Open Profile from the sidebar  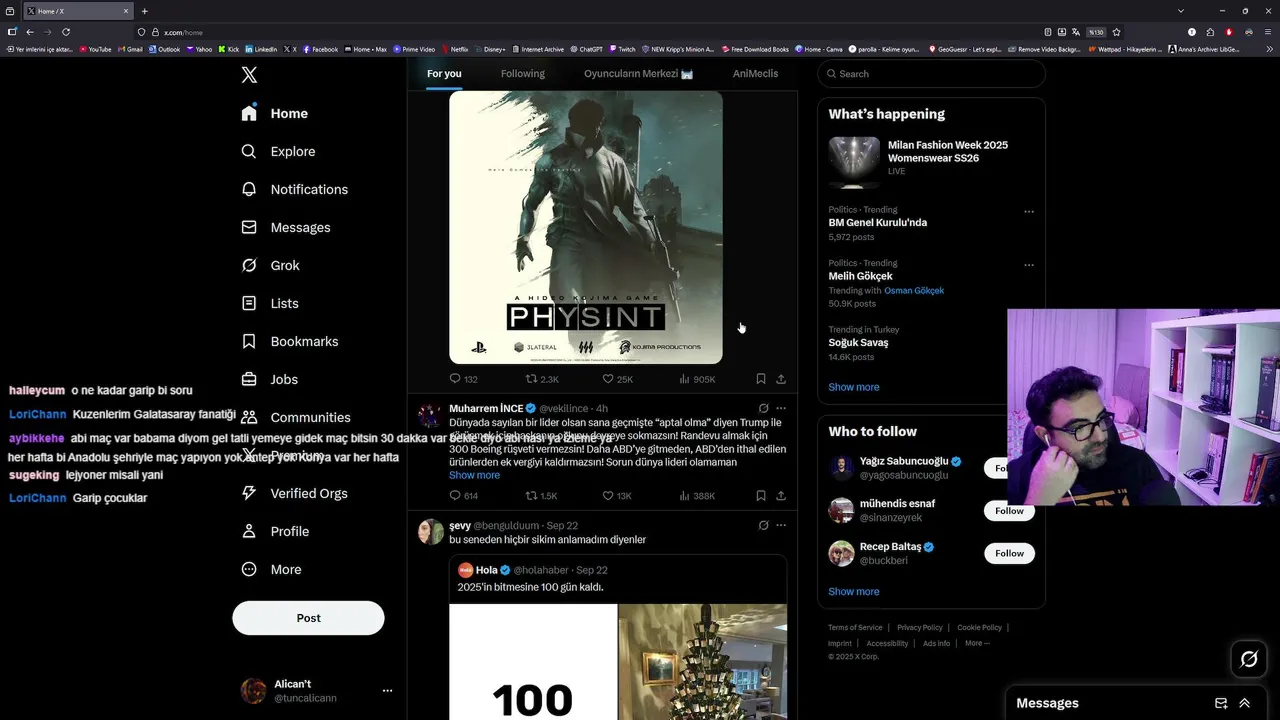click(275, 531)
